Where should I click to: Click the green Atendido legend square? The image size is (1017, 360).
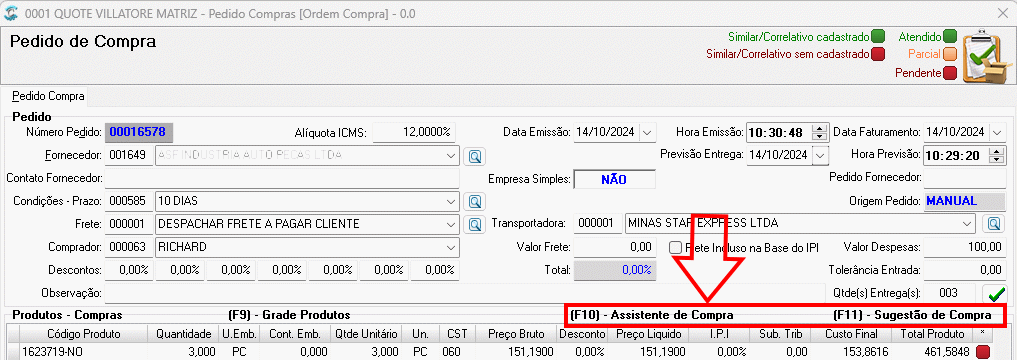tap(950, 36)
